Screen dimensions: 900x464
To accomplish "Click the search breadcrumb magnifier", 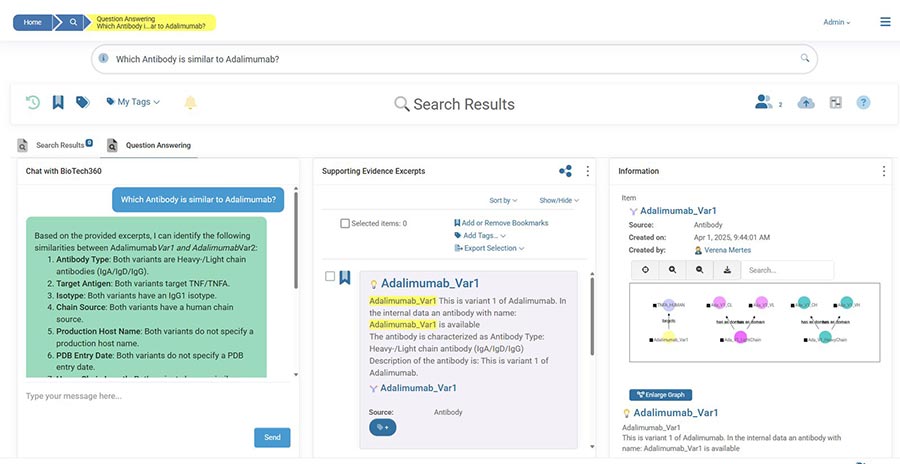I will (73, 22).
